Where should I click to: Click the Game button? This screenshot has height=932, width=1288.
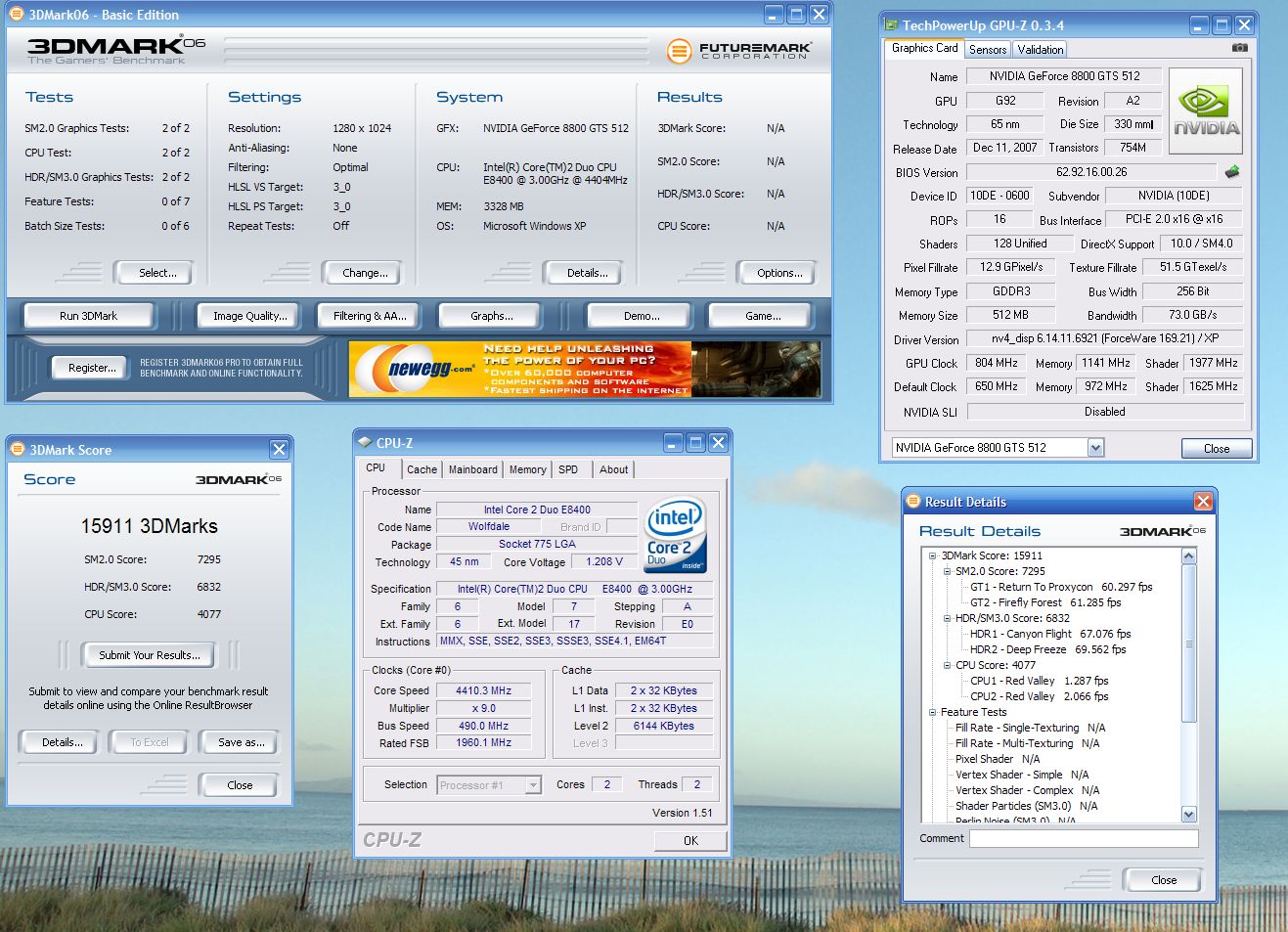pyautogui.click(x=763, y=316)
